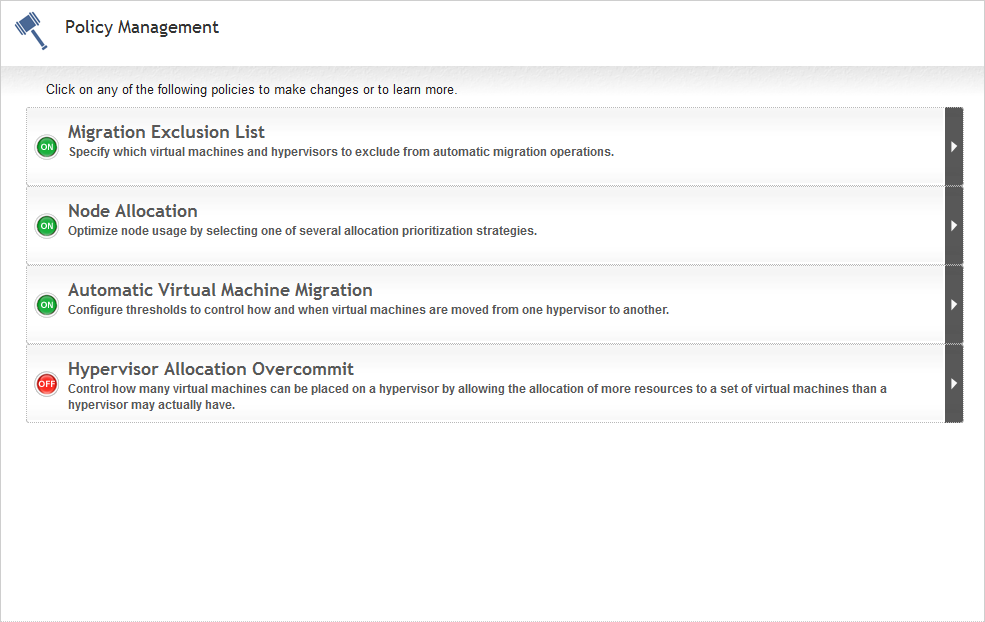Expand Hypervisor Allocation Overcommit arrow
Viewport: 985px width, 622px height.
click(954, 383)
